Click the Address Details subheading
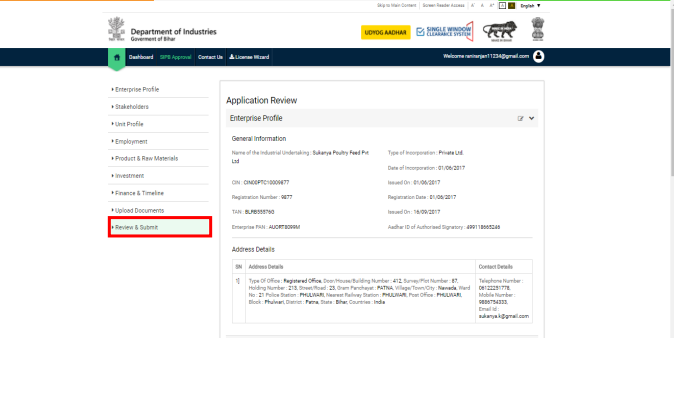 tap(253, 249)
